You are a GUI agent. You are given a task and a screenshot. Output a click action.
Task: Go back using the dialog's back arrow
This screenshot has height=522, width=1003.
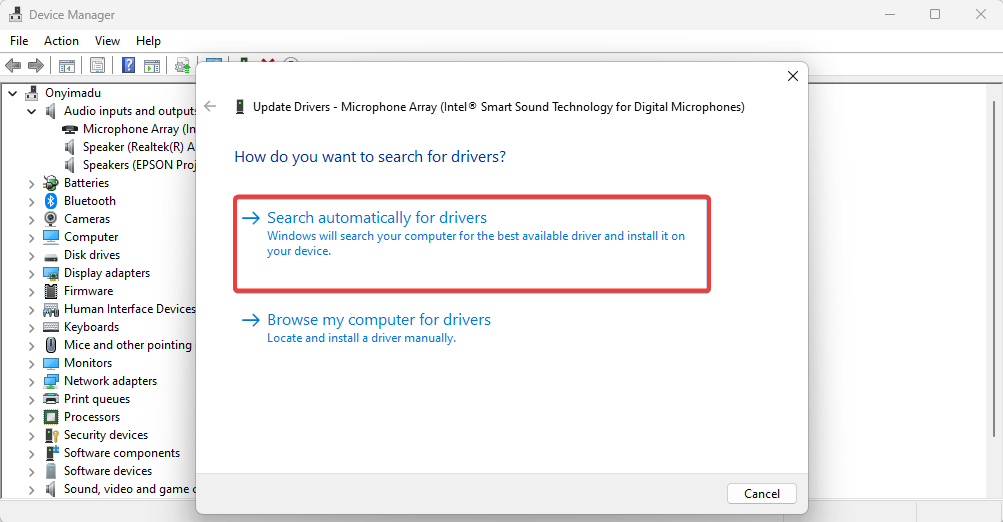[210, 107]
